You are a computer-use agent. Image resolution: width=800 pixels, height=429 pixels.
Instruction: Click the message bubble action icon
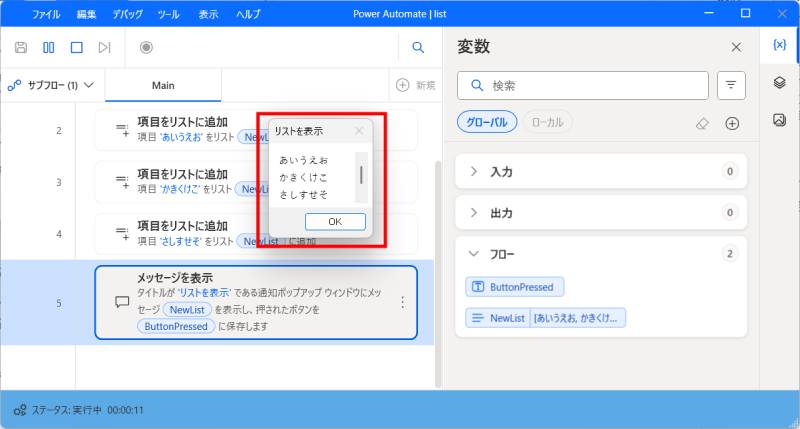[122, 302]
